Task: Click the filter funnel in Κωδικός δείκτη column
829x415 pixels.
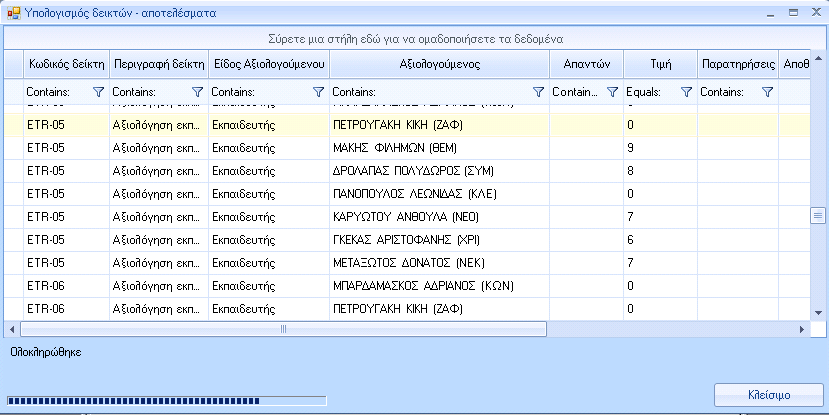Action: (x=98, y=92)
